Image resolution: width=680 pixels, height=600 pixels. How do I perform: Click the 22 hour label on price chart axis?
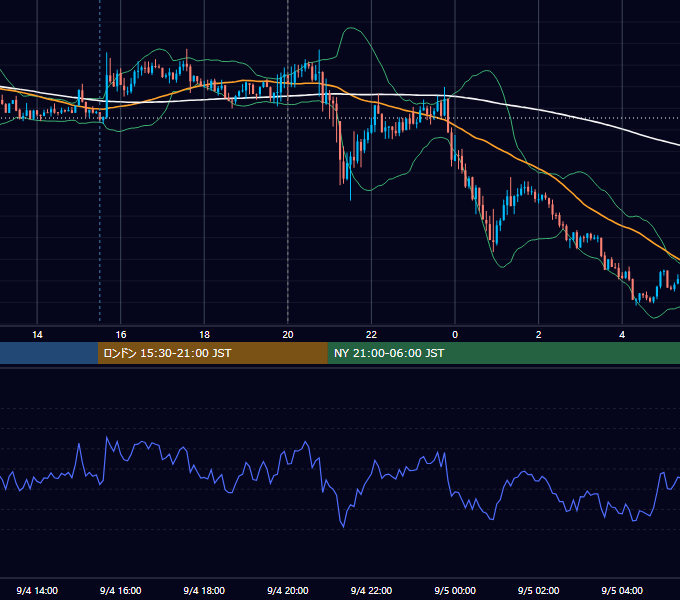click(371, 335)
